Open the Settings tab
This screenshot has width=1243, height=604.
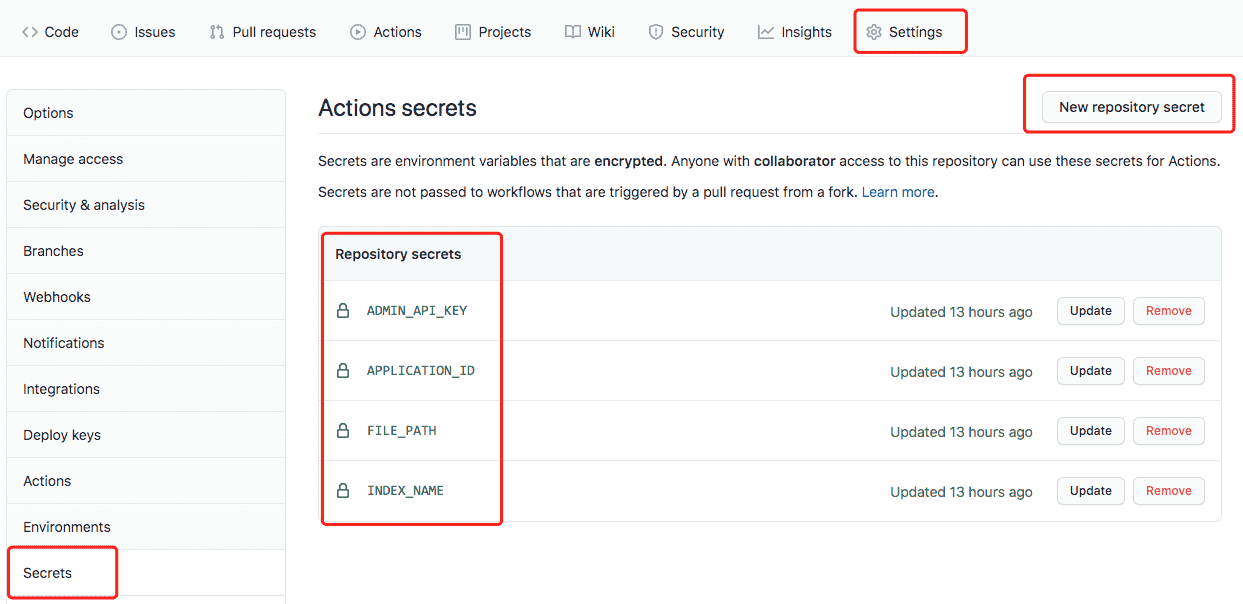pos(904,32)
